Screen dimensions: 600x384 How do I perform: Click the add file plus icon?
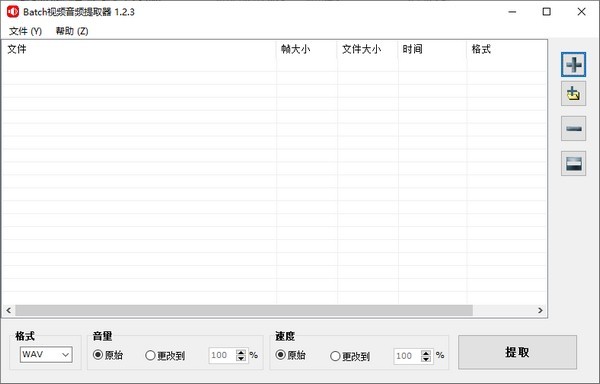pyautogui.click(x=573, y=65)
